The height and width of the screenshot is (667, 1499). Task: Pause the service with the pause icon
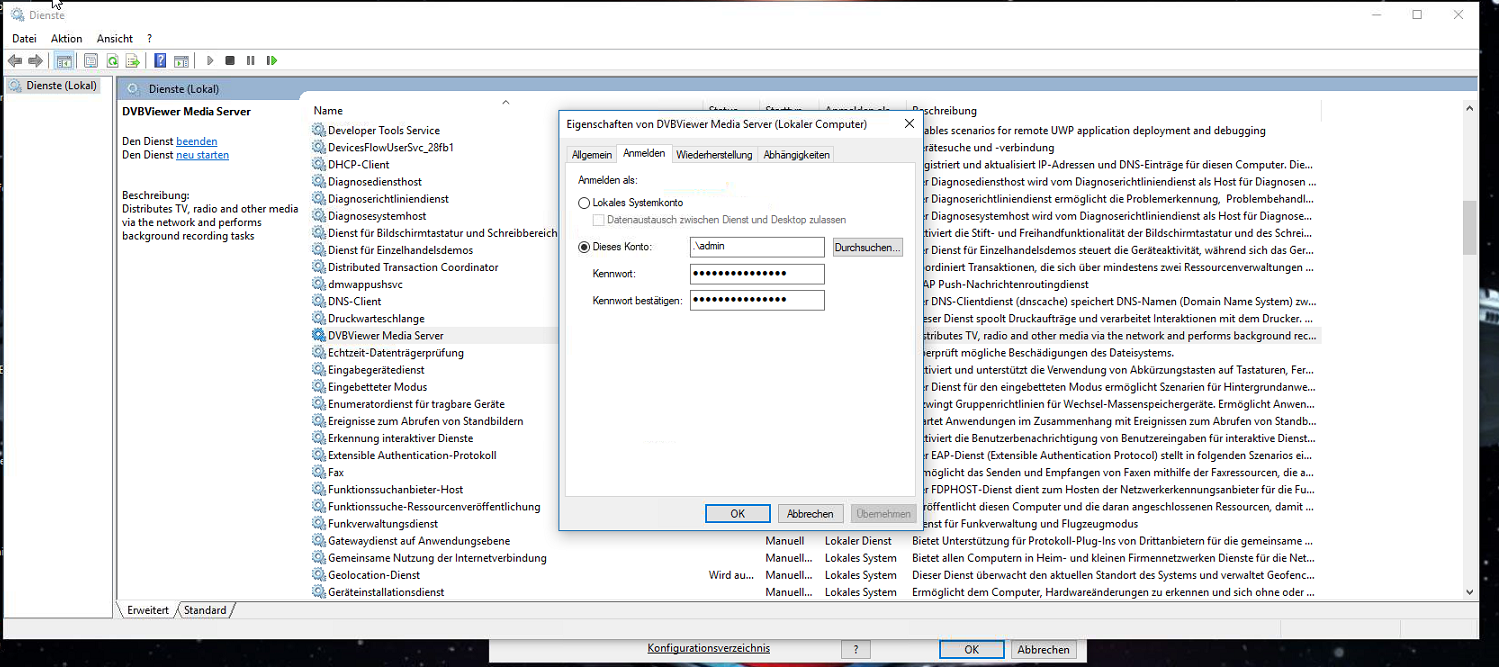(x=251, y=61)
